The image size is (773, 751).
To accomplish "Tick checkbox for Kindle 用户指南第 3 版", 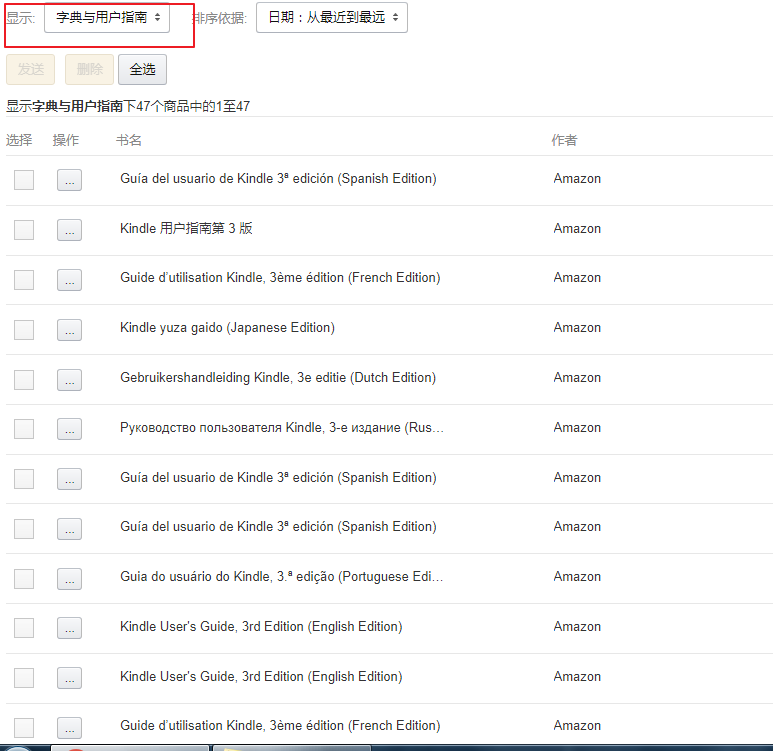I will [x=24, y=230].
